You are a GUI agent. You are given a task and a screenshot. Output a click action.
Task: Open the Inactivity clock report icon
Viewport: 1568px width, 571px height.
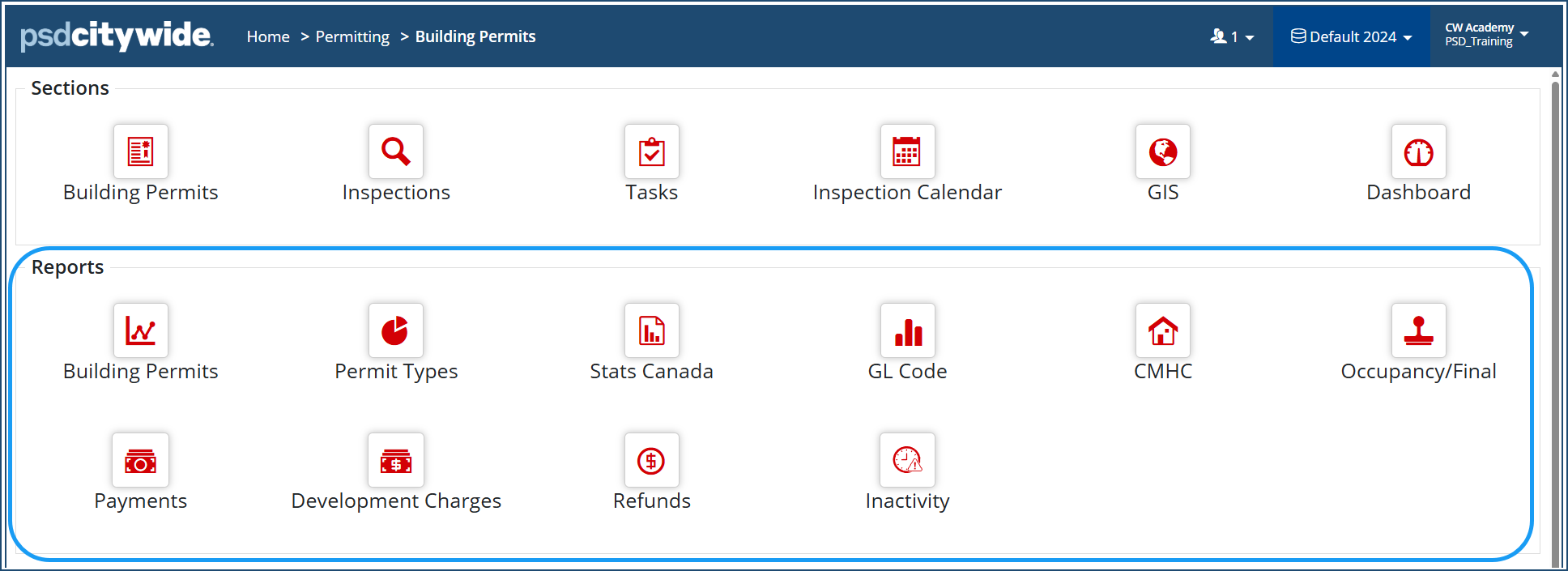click(x=907, y=460)
